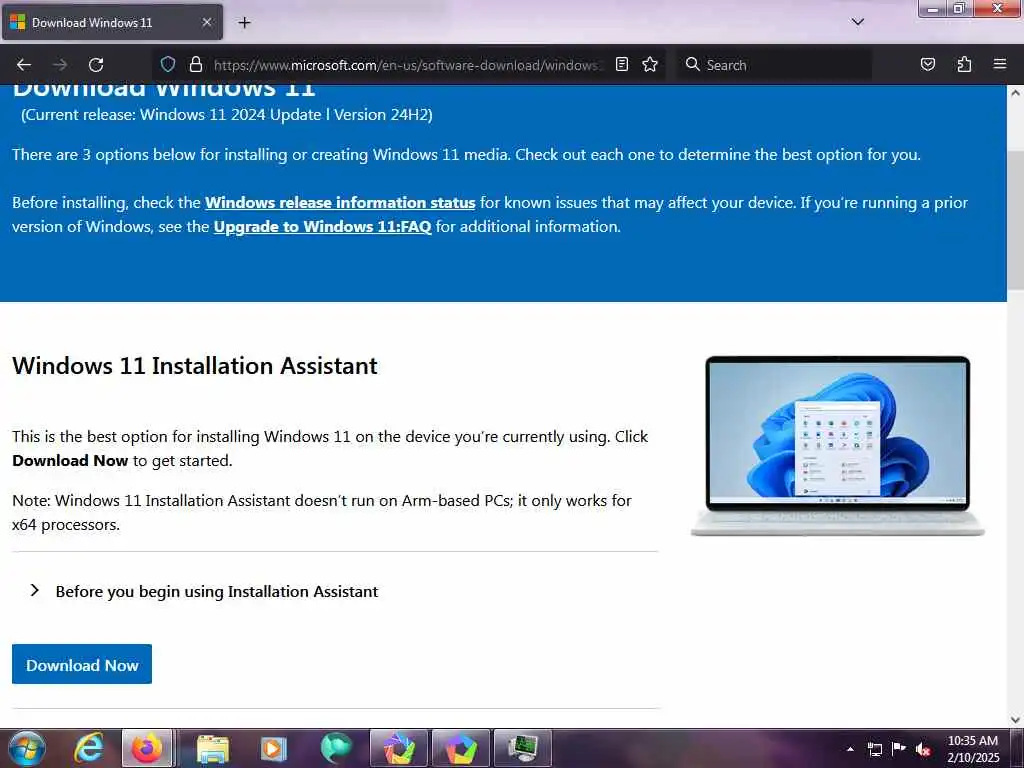This screenshot has height=768, width=1024.
Task: Open Windows Explorer file manager
Action: [212, 748]
